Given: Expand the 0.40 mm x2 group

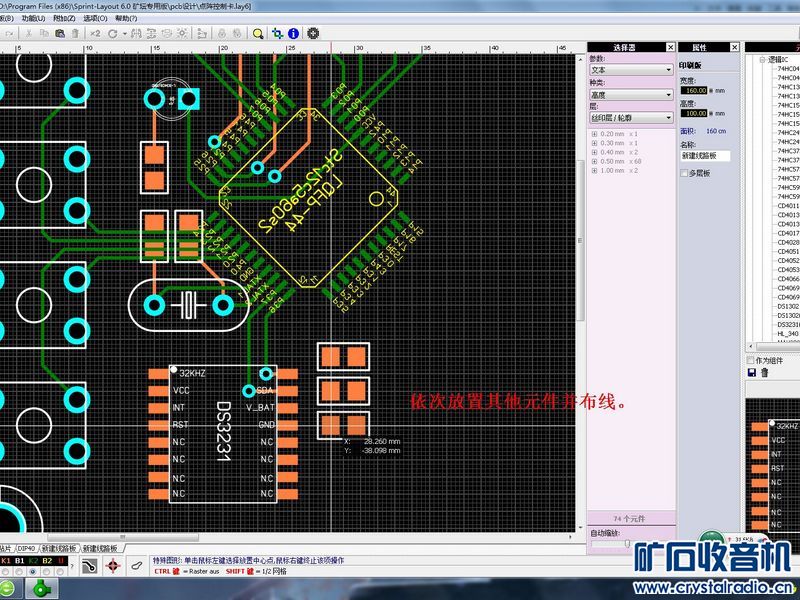Looking at the screenshot, I should coord(594,153).
